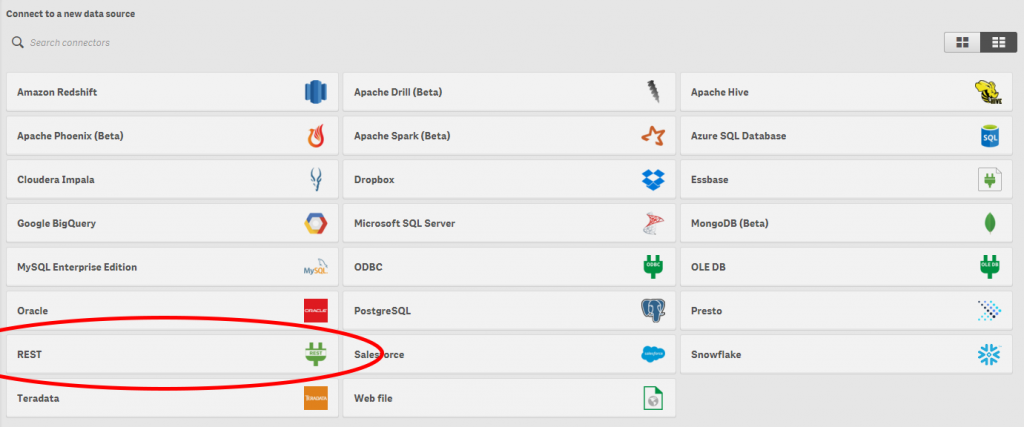Viewport: 1024px width, 427px height.
Task: Click the Salesforce cloud icon
Action: pos(653,355)
